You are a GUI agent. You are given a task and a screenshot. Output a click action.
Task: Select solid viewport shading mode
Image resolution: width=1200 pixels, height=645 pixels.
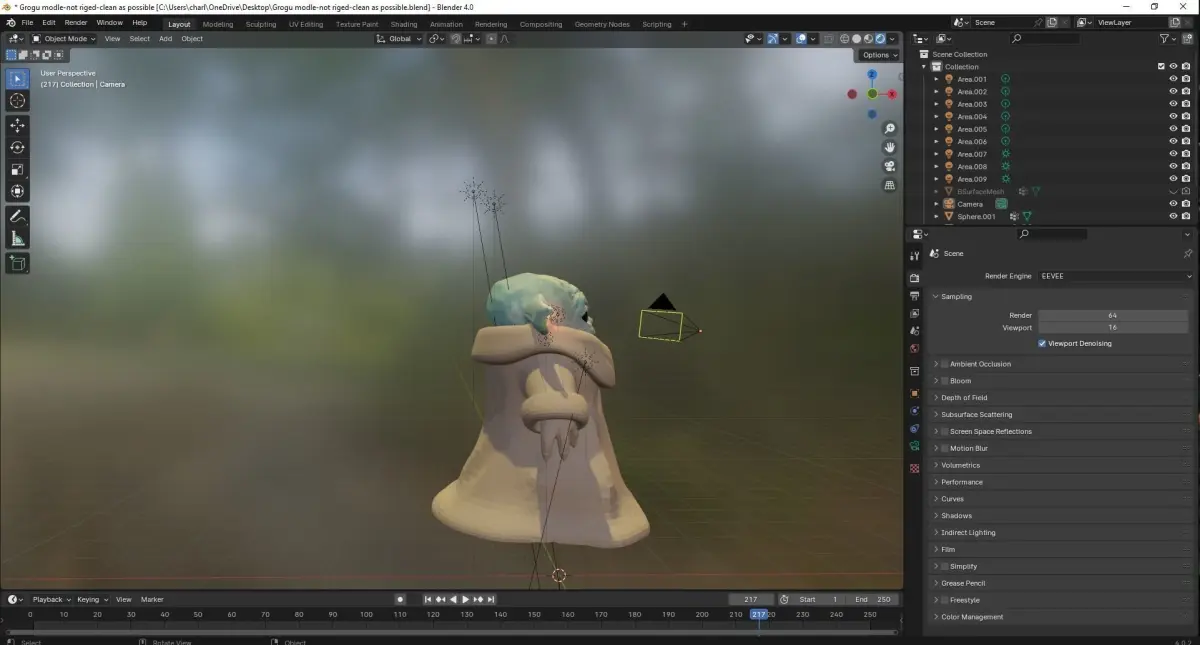pos(856,38)
